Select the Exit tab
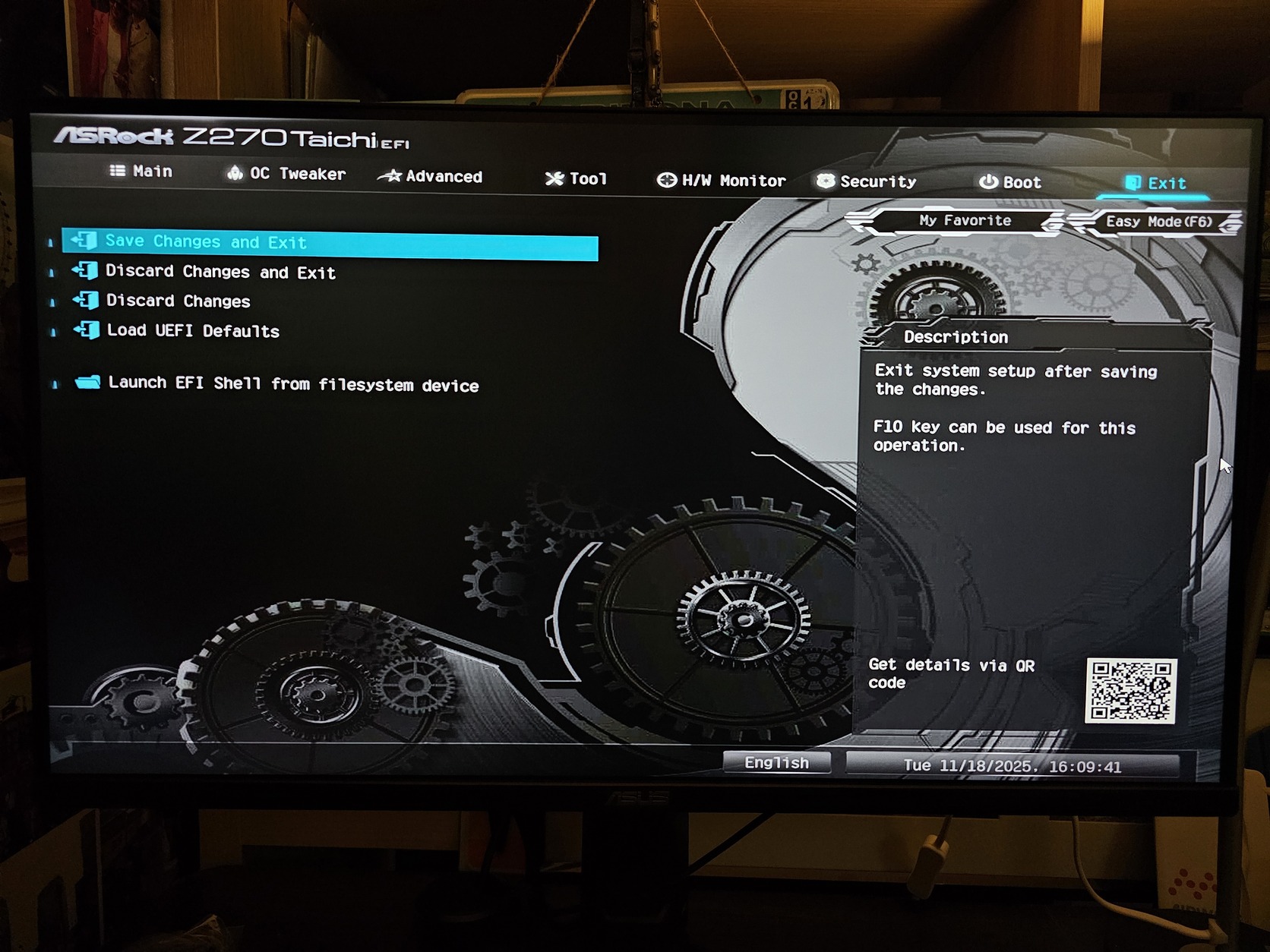 click(x=1155, y=183)
